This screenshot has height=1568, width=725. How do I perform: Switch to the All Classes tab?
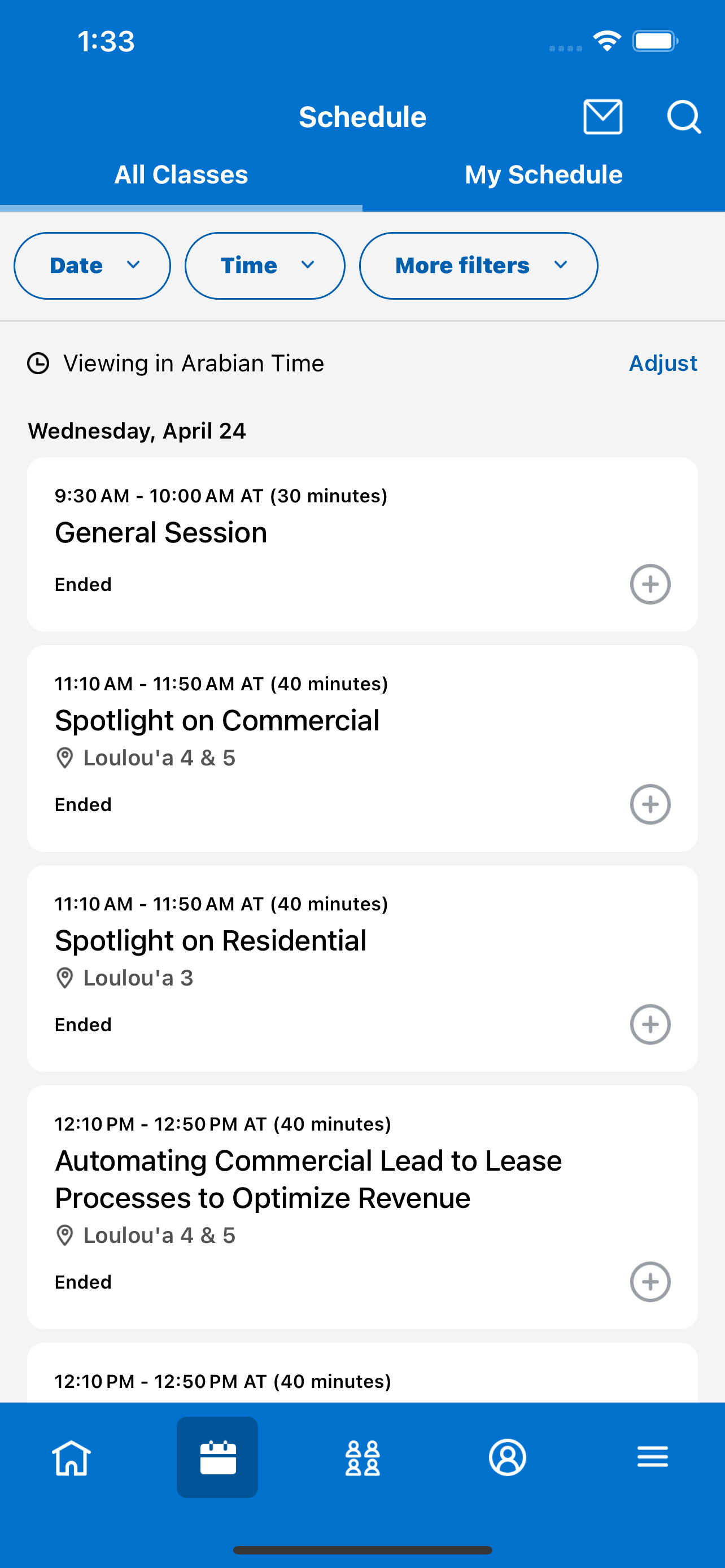point(181,175)
